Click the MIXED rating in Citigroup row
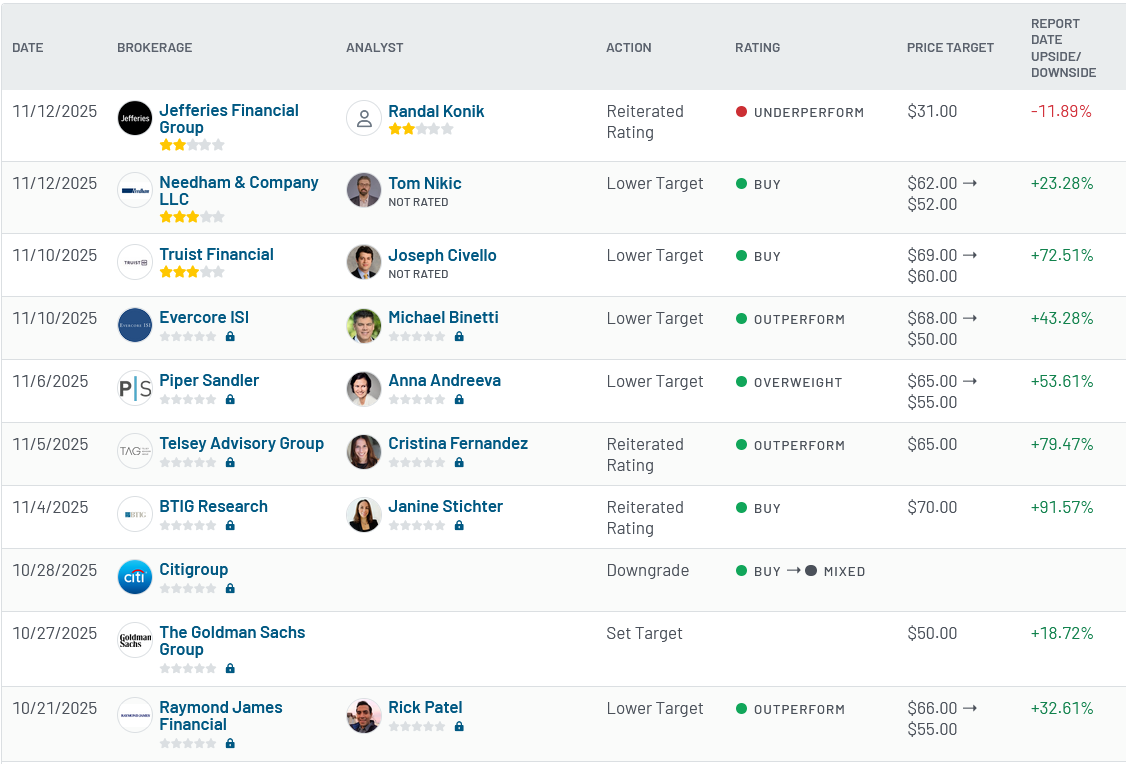 tap(835, 571)
